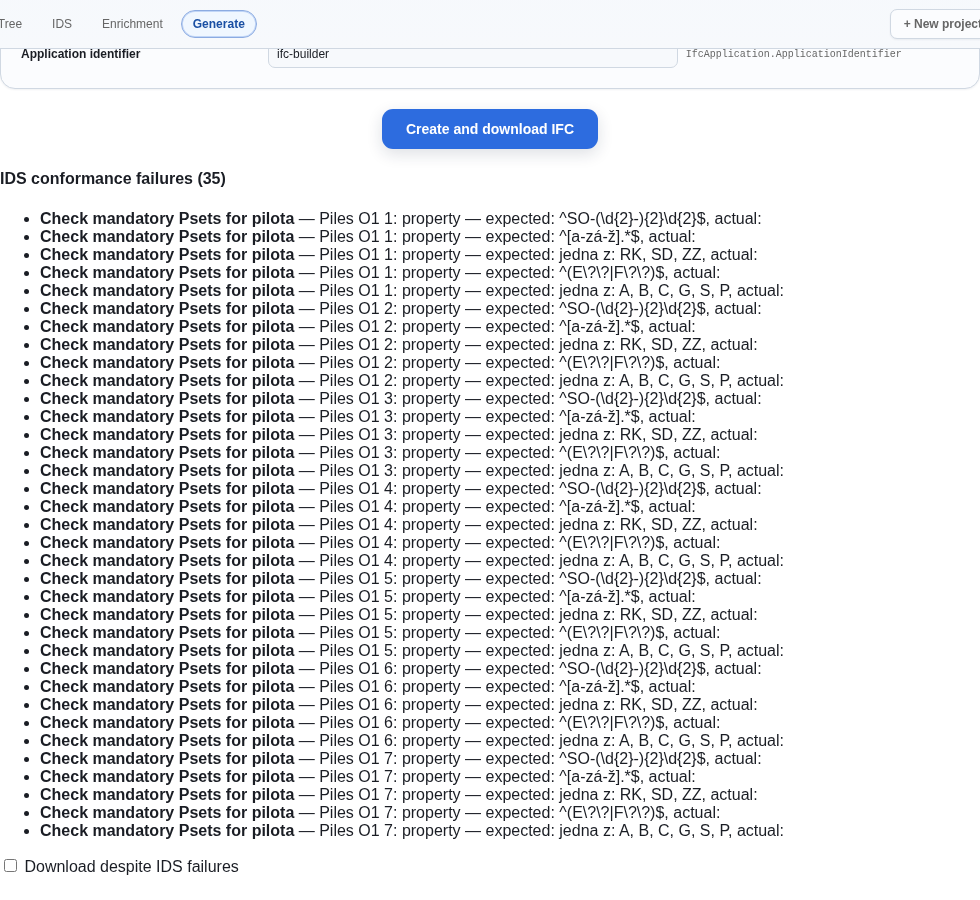
Task: Select Piles O1 6 failure expecting RK, SD, ZZ
Action: tap(399, 705)
